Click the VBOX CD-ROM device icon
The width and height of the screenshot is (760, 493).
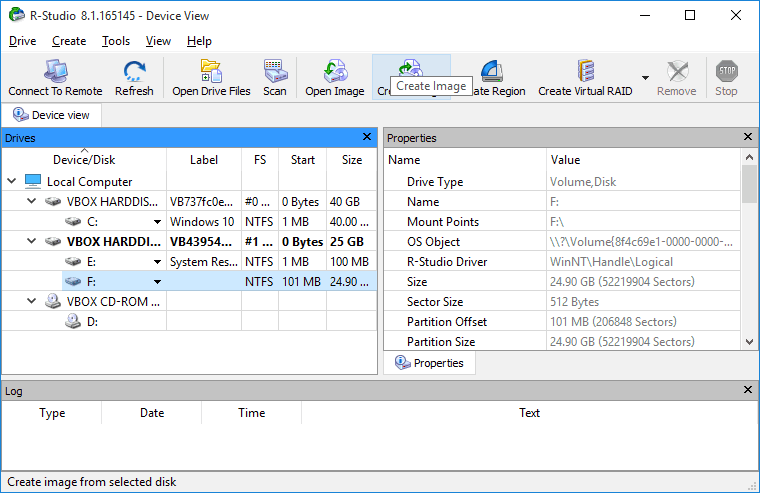[x=53, y=301]
